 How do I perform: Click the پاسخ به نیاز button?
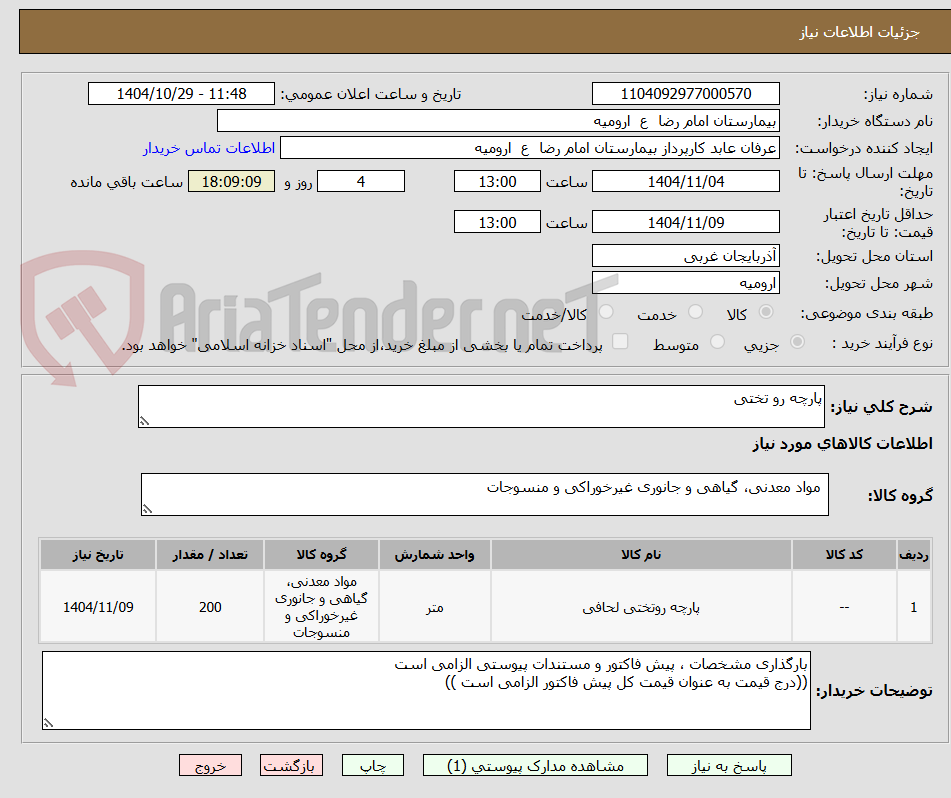click(x=729, y=765)
